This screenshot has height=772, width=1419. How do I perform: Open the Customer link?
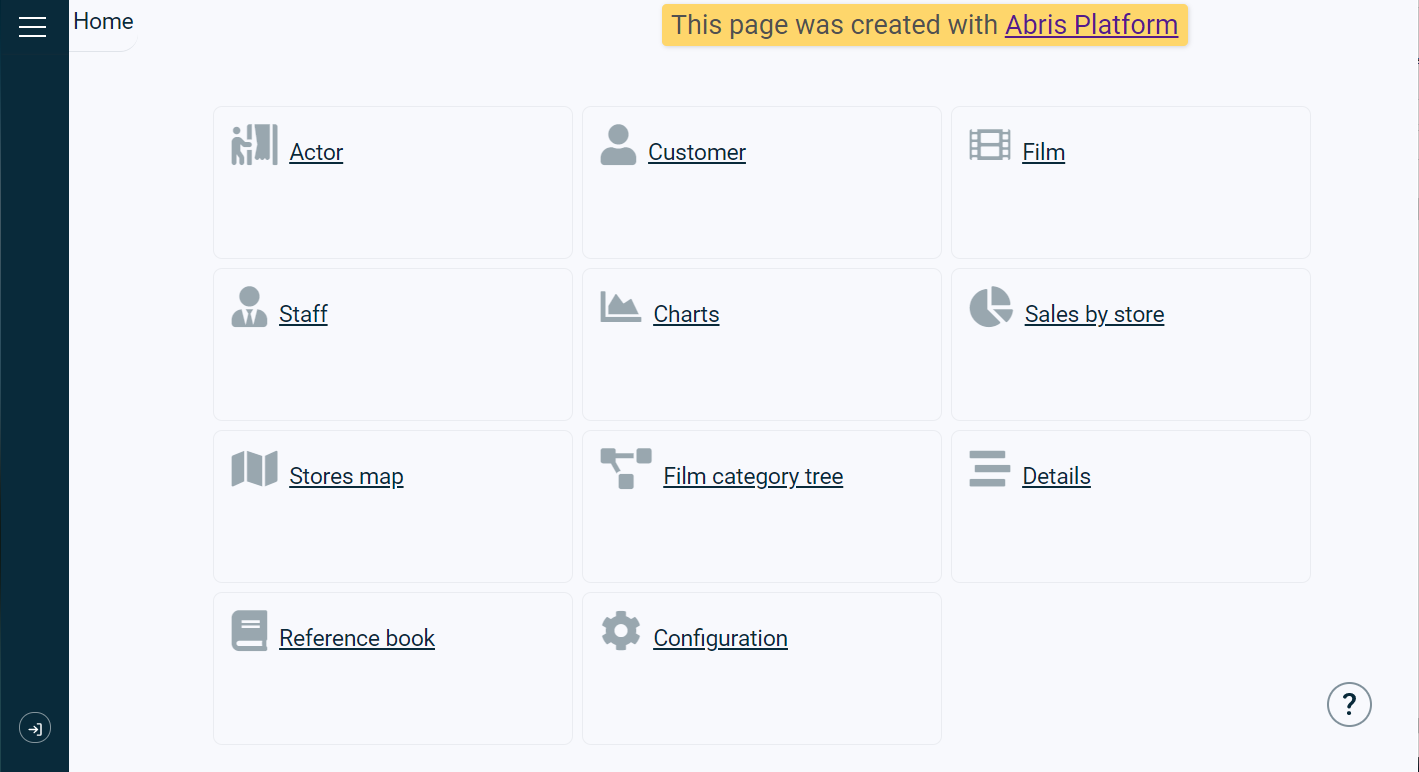click(x=697, y=152)
